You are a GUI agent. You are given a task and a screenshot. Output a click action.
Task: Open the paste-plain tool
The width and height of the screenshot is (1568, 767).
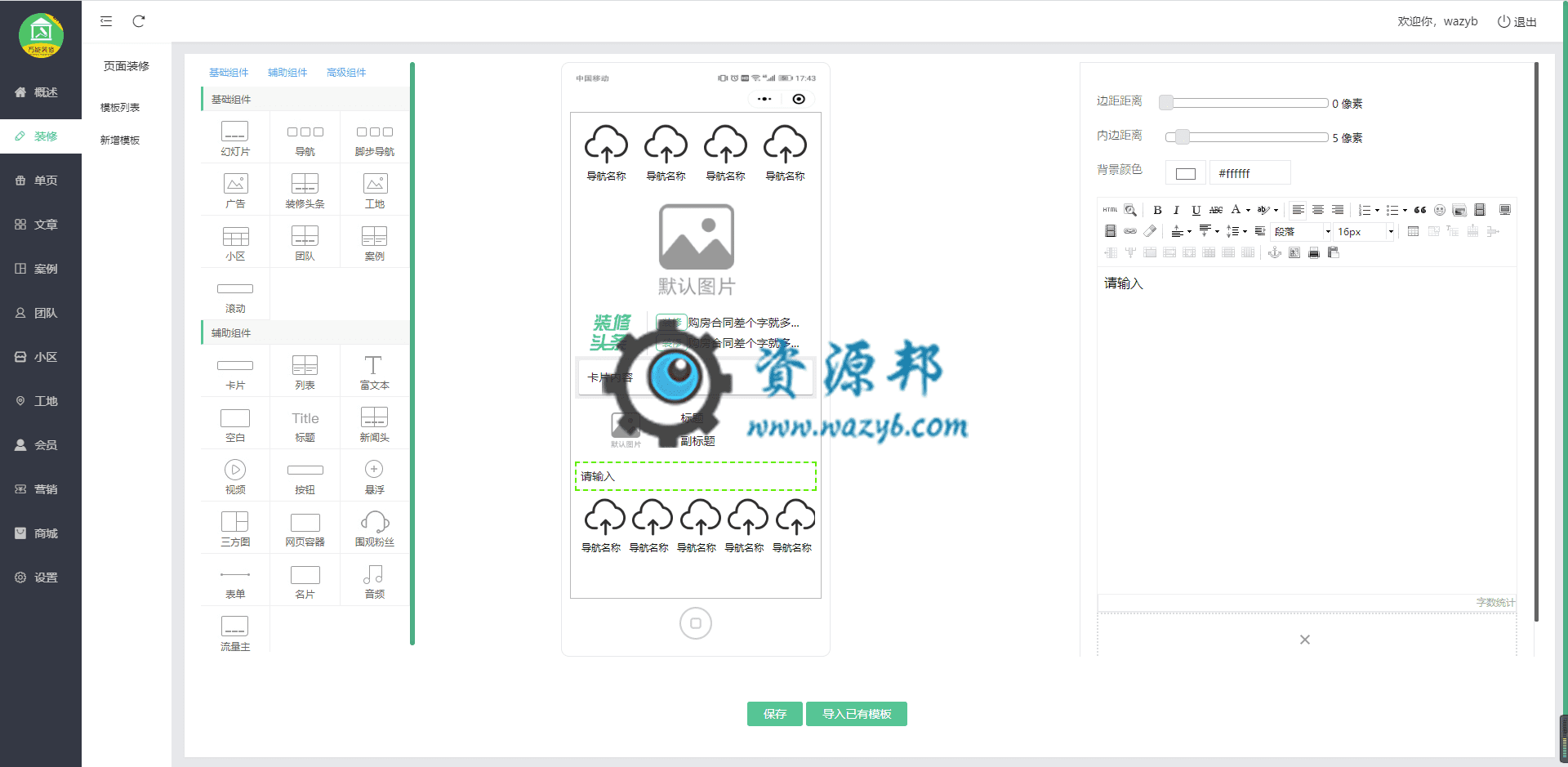pos(1334,252)
